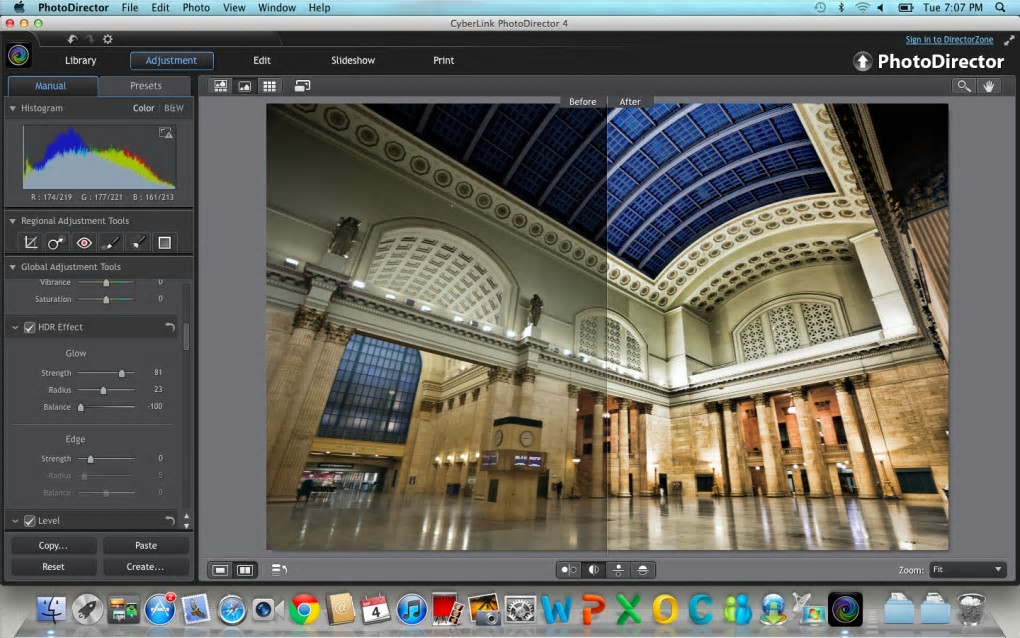Choose the Adjustment Brush tool
Image resolution: width=1020 pixels, height=638 pixels.
click(111, 242)
